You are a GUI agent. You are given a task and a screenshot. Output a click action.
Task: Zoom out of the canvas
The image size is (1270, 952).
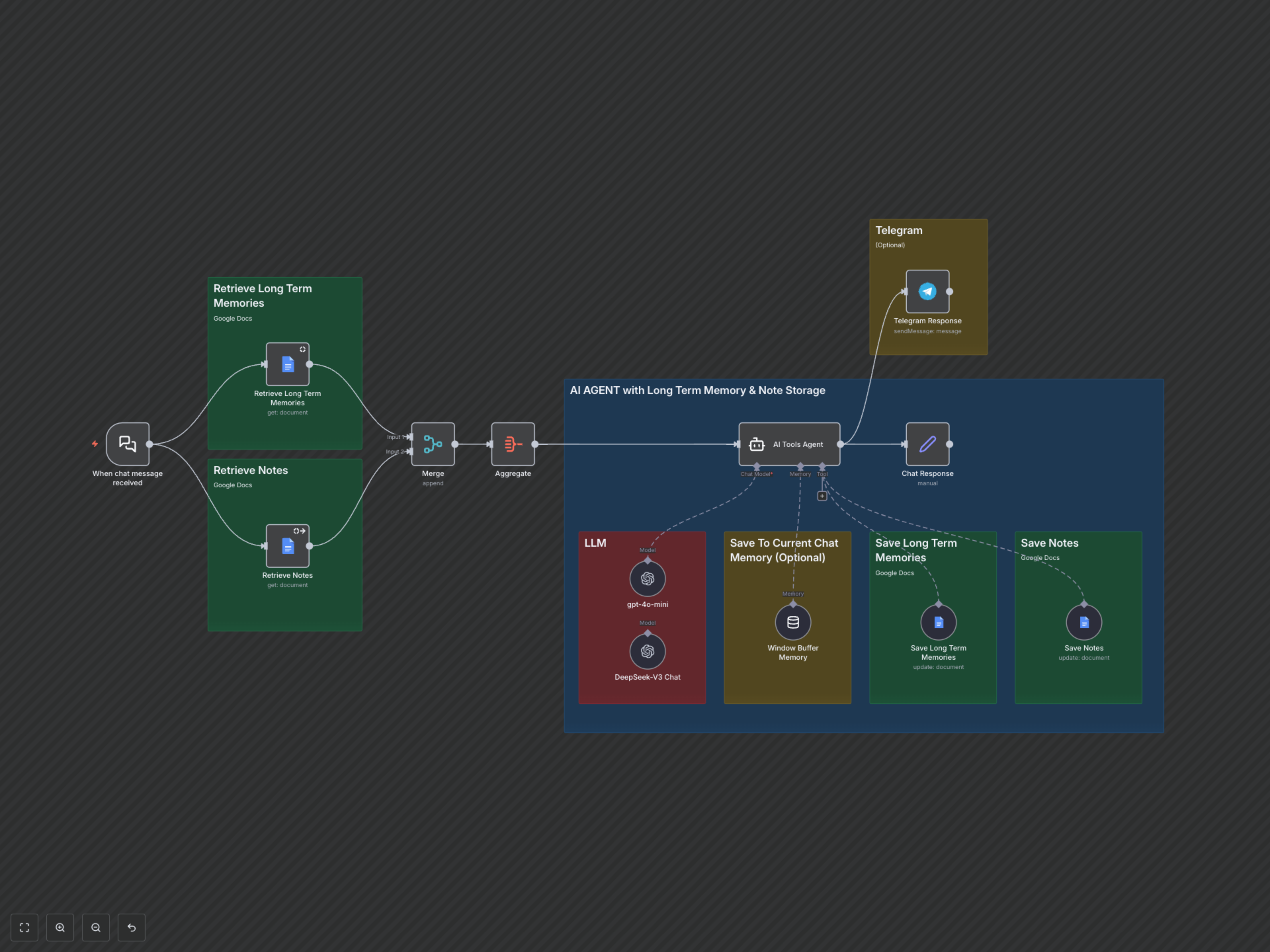click(96, 927)
